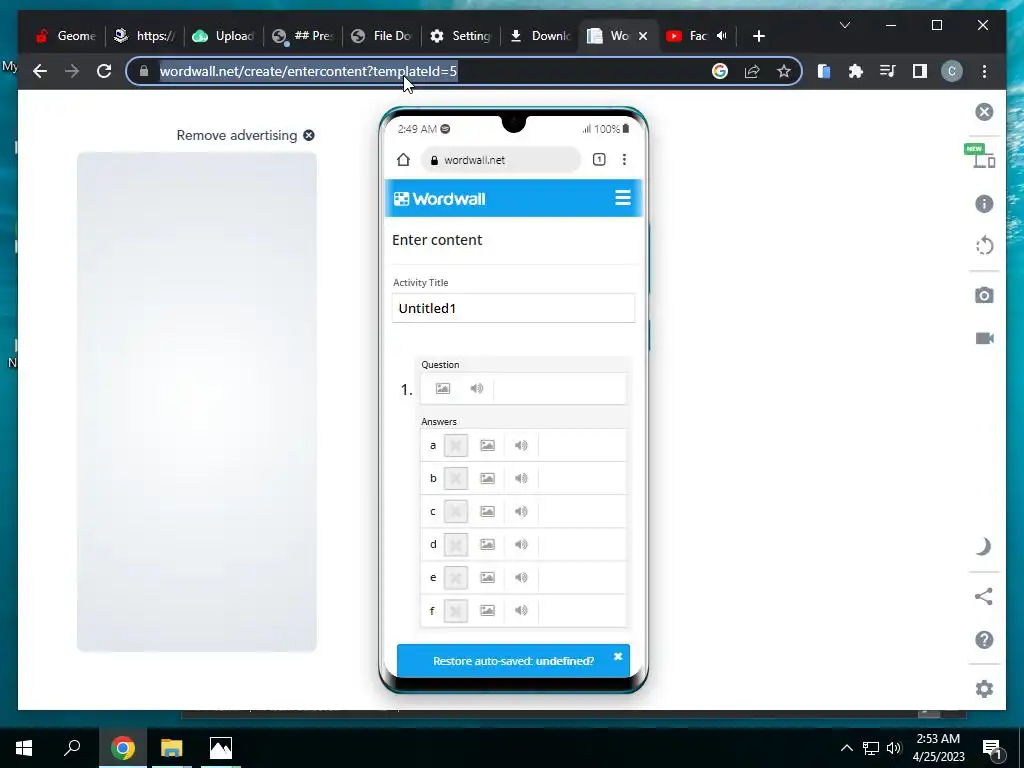Open the simulator info icon

984,204
